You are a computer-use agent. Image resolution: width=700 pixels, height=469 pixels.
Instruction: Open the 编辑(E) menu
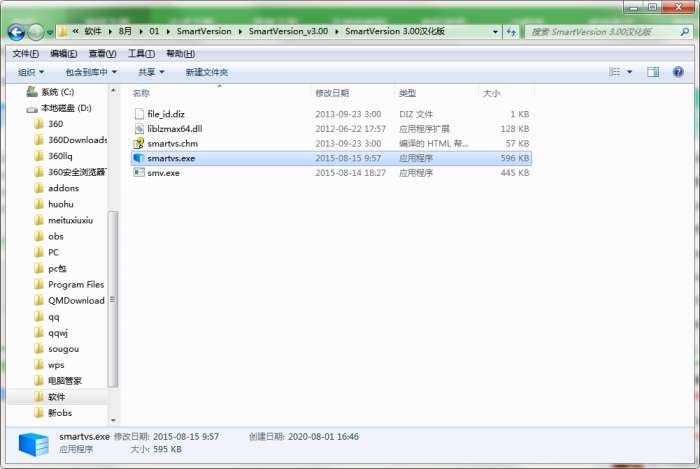tap(64, 54)
